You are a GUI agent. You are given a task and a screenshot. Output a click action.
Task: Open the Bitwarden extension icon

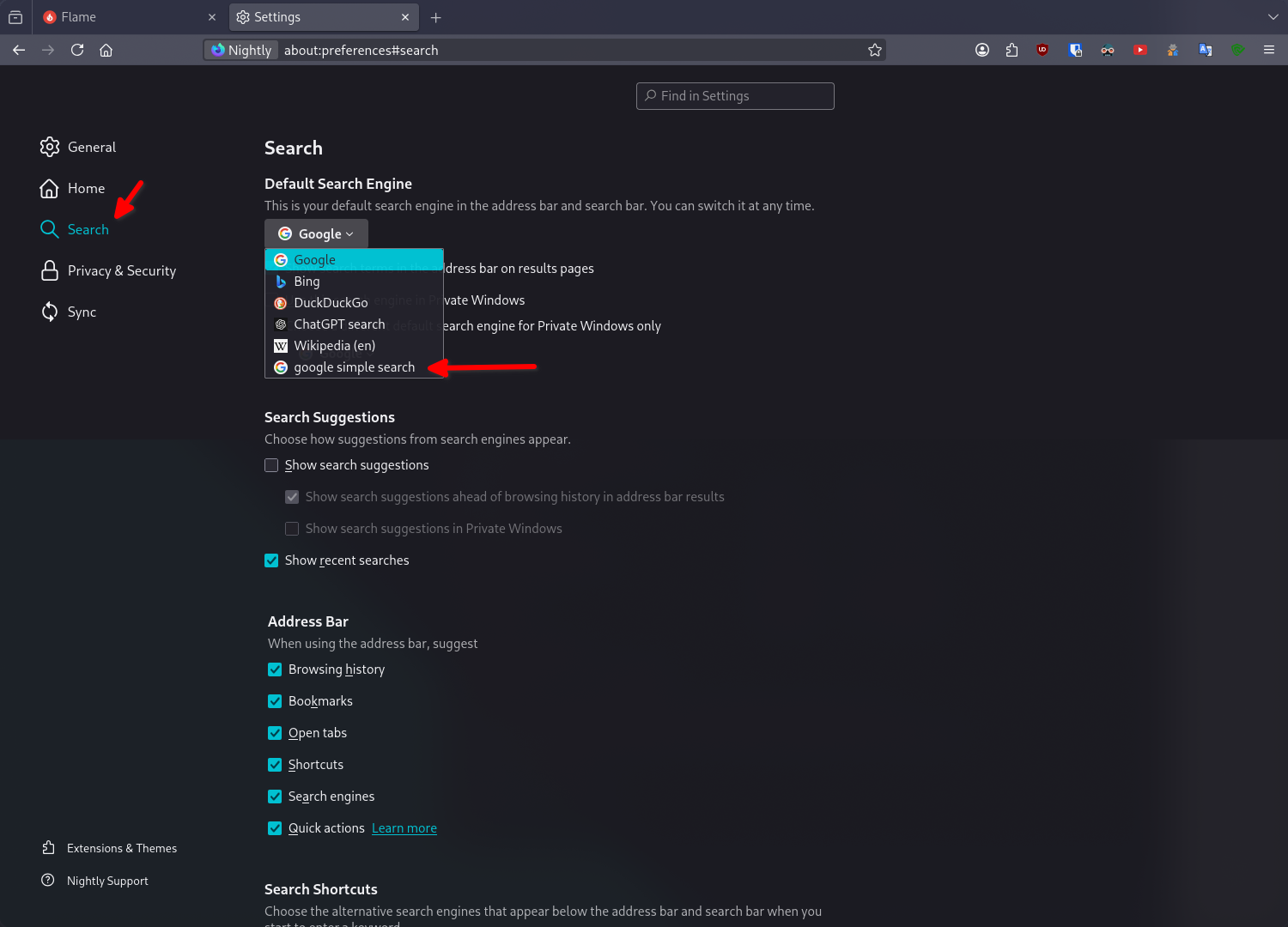(1075, 50)
